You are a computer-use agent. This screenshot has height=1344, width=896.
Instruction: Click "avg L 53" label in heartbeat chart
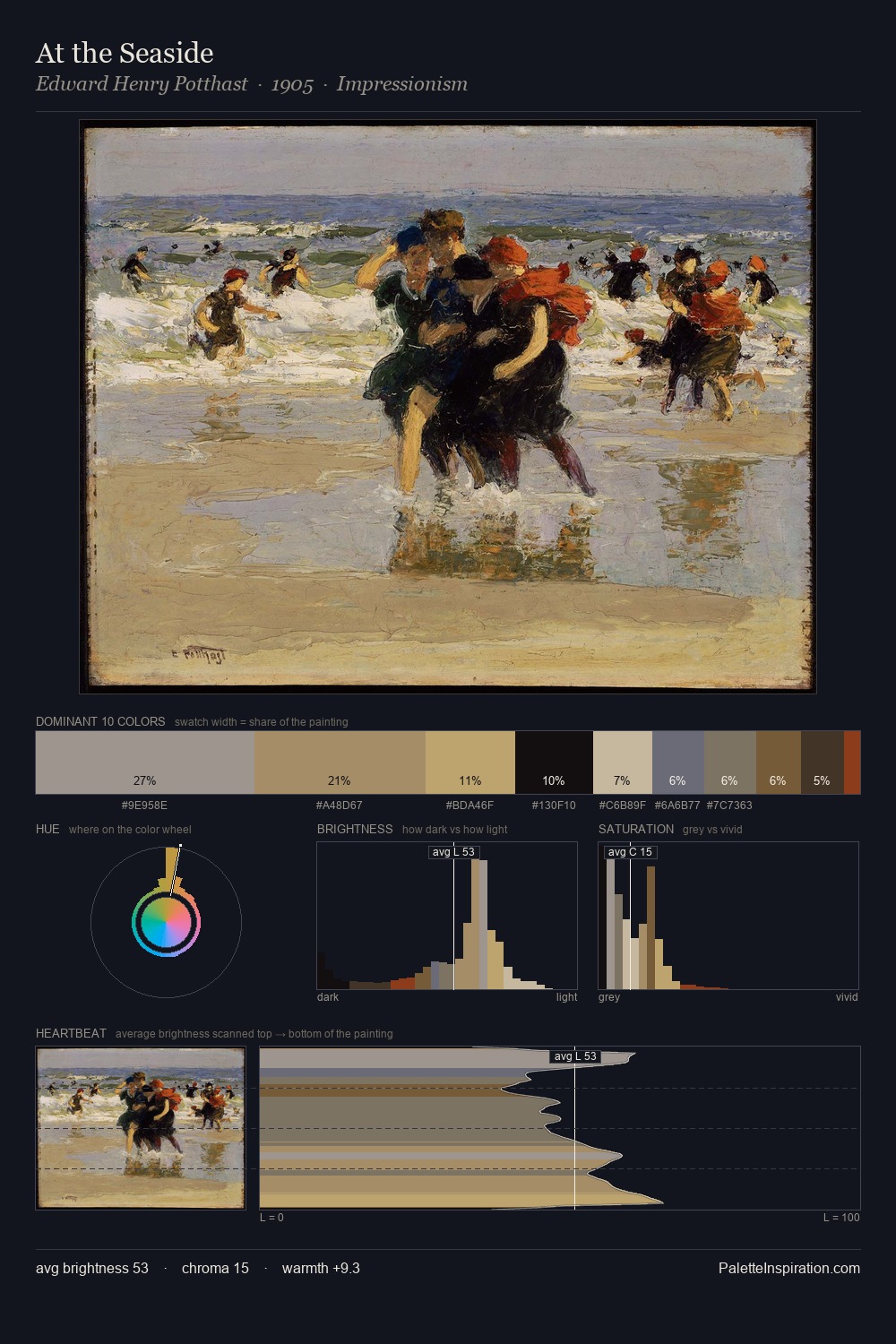click(575, 1056)
